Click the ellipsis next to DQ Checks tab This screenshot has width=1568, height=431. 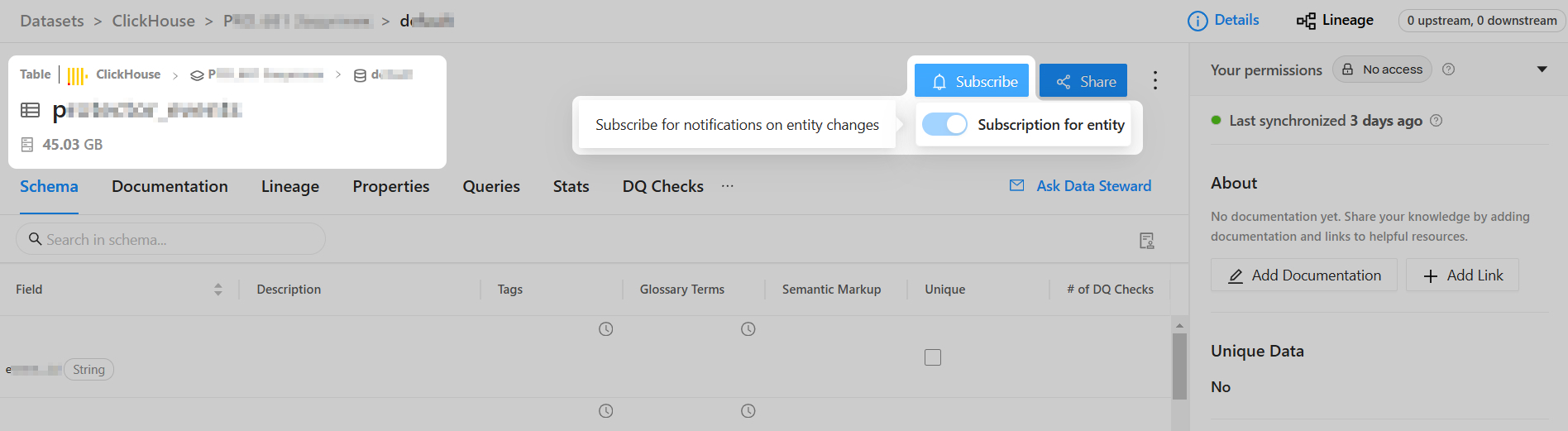pyautogui.click(x=727, y=186)
